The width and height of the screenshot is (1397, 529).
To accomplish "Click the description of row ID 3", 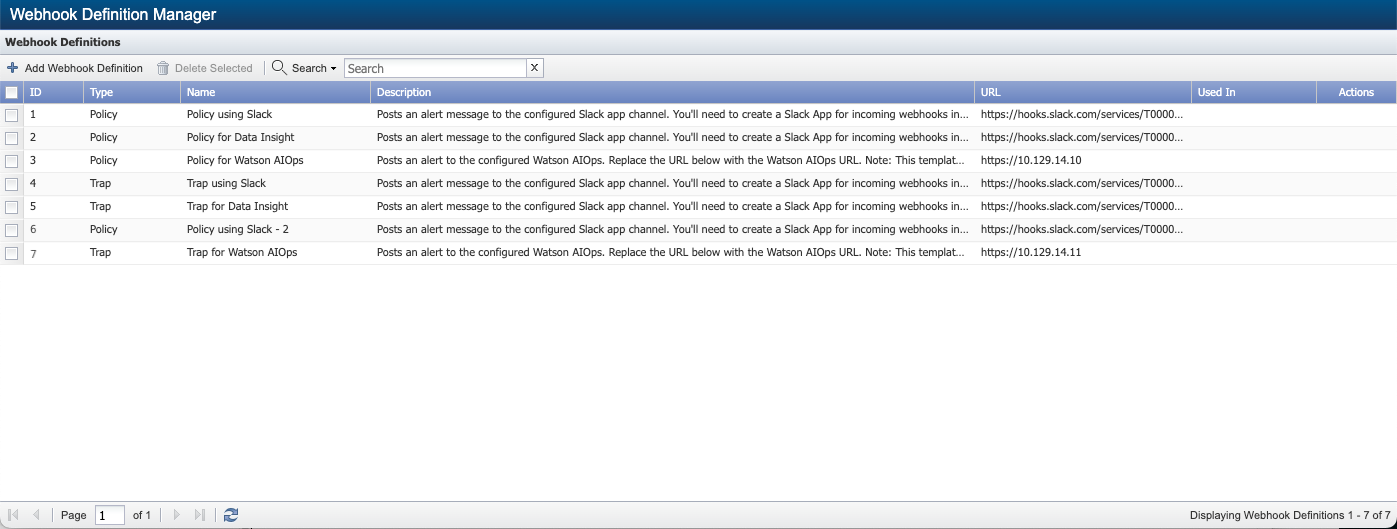I will click(x=672, y=160).
